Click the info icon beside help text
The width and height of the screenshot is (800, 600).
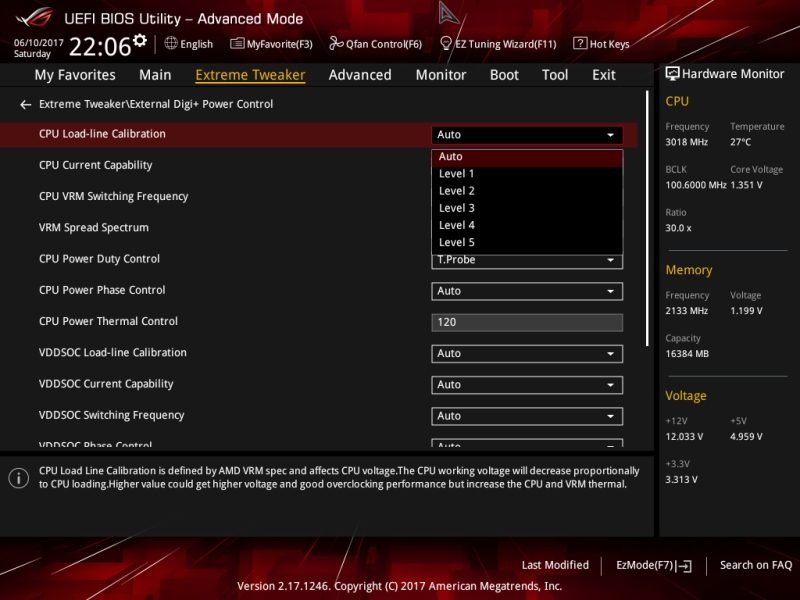pos(19,478)
